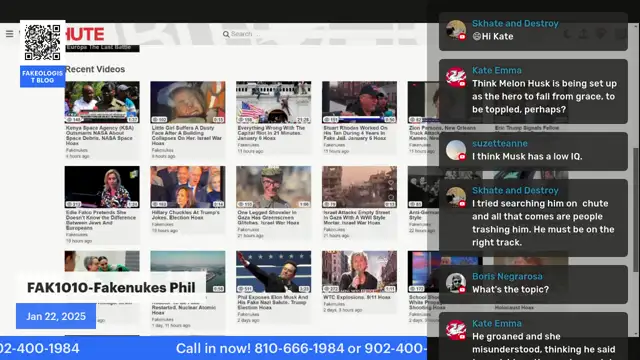Image resolution: width=640 pixels, height=360 pixels.
Task: Open Hillary Chuckles video thumbnail
Action: coord(188,187)
